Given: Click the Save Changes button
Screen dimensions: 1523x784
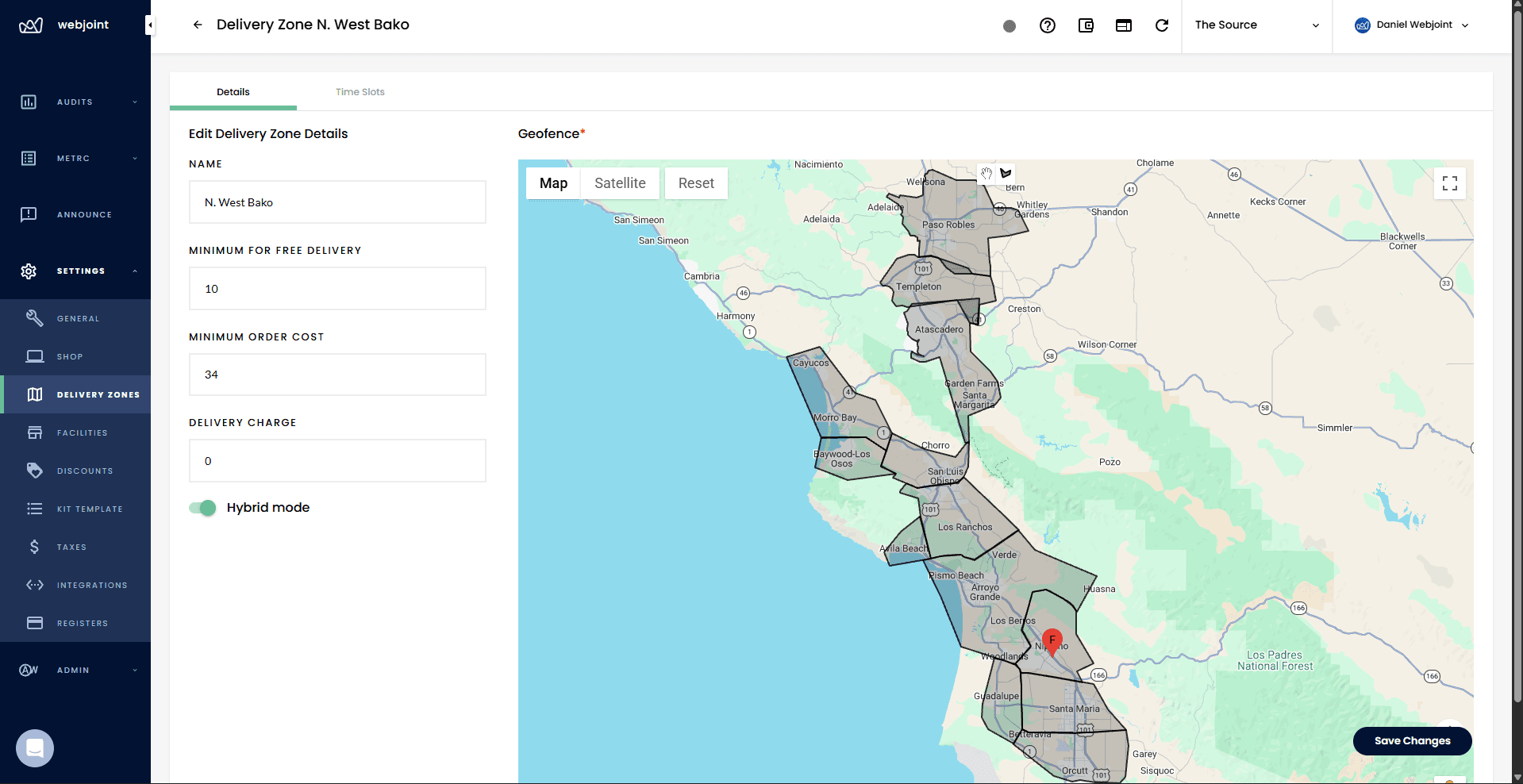Looking at the screenshot, I should [1412, 740].
